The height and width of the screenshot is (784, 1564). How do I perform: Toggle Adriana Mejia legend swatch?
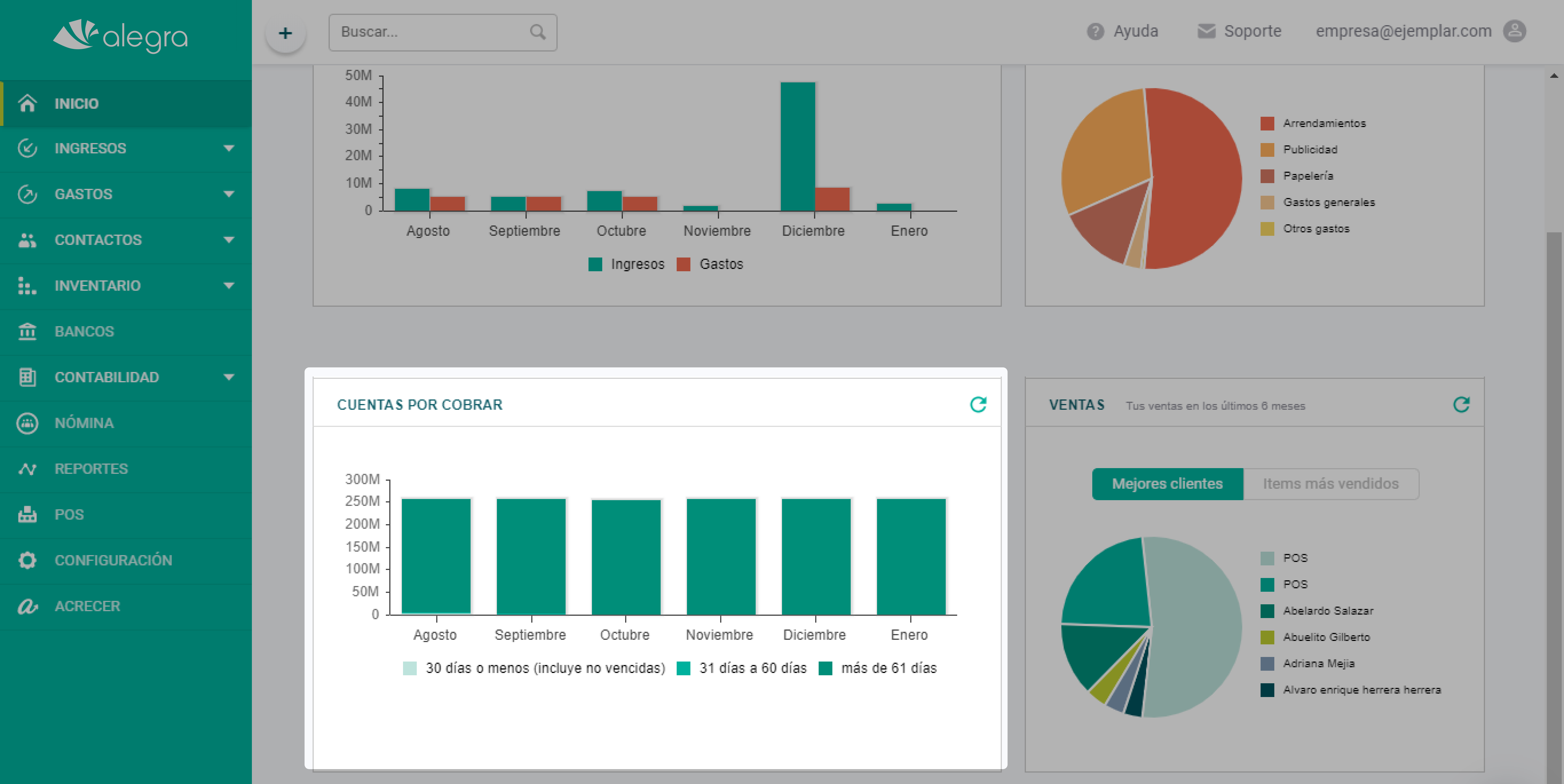click(1267, 664)
